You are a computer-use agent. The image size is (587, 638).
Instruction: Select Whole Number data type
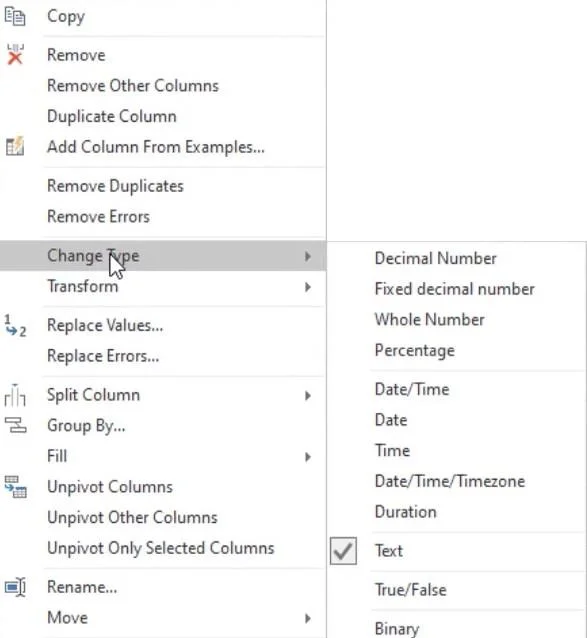pos(430,320)
